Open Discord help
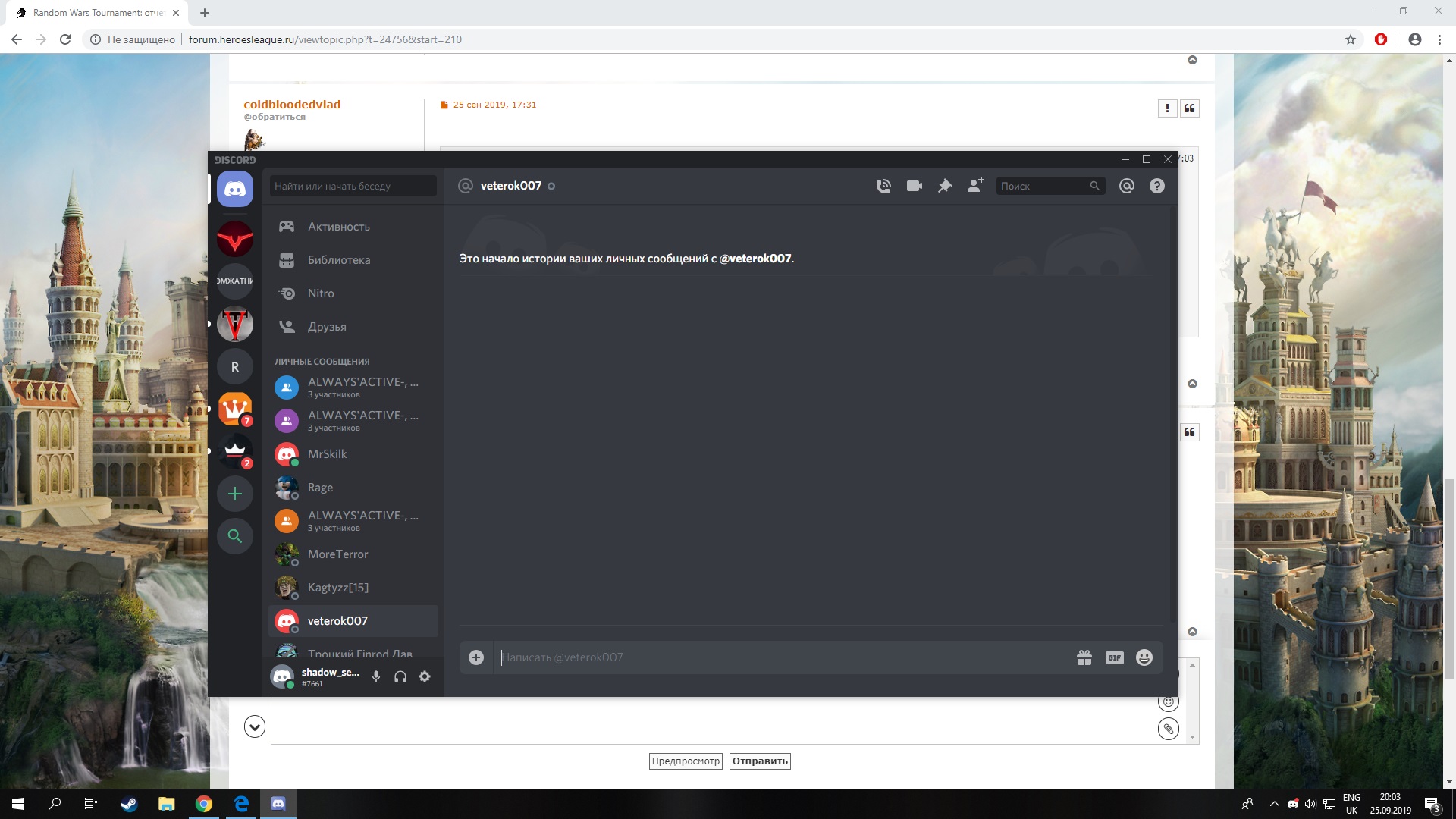1456x819 pixels. click(x=1157, y=186)
